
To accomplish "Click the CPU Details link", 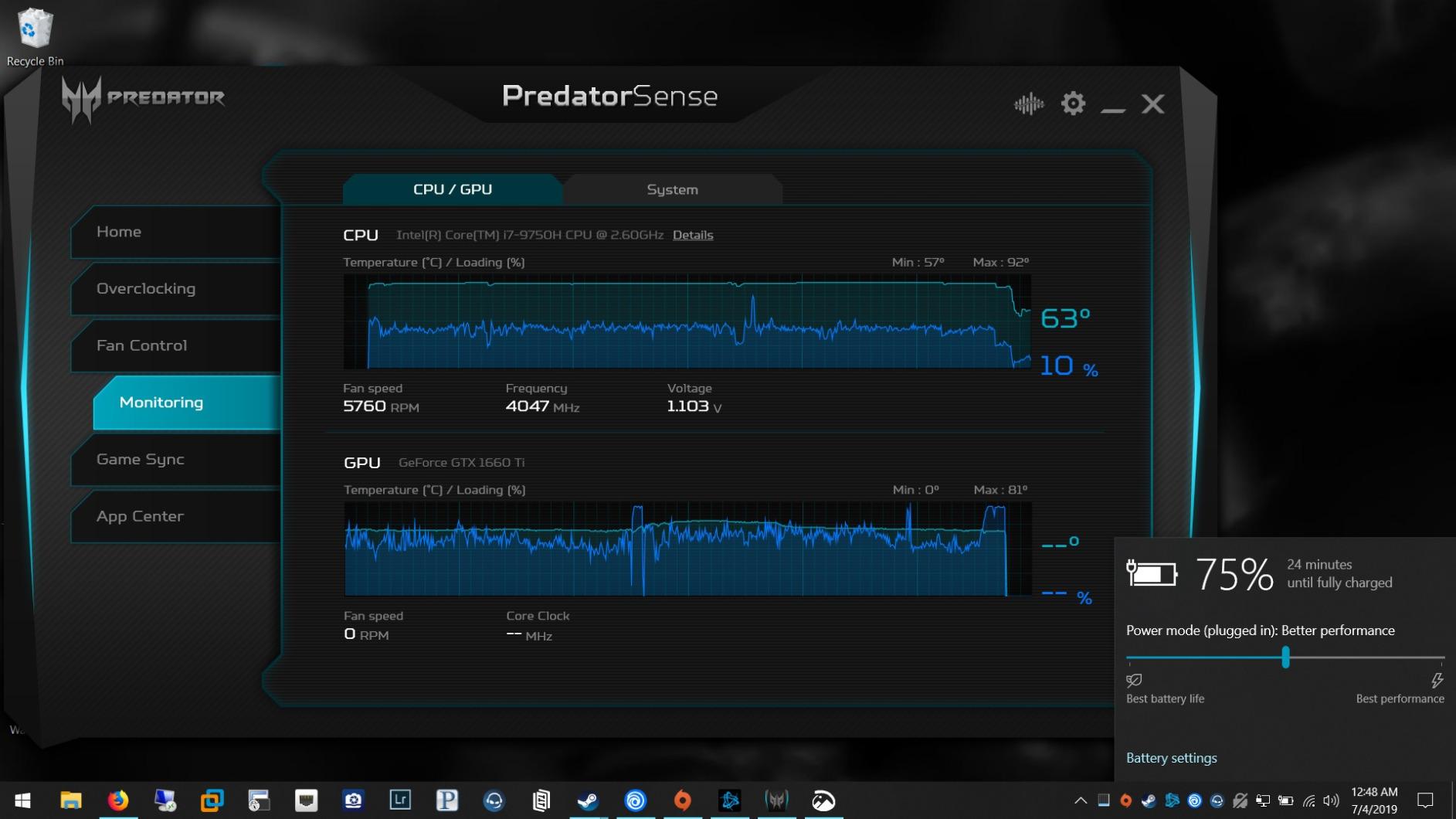I will coord(693,235).
